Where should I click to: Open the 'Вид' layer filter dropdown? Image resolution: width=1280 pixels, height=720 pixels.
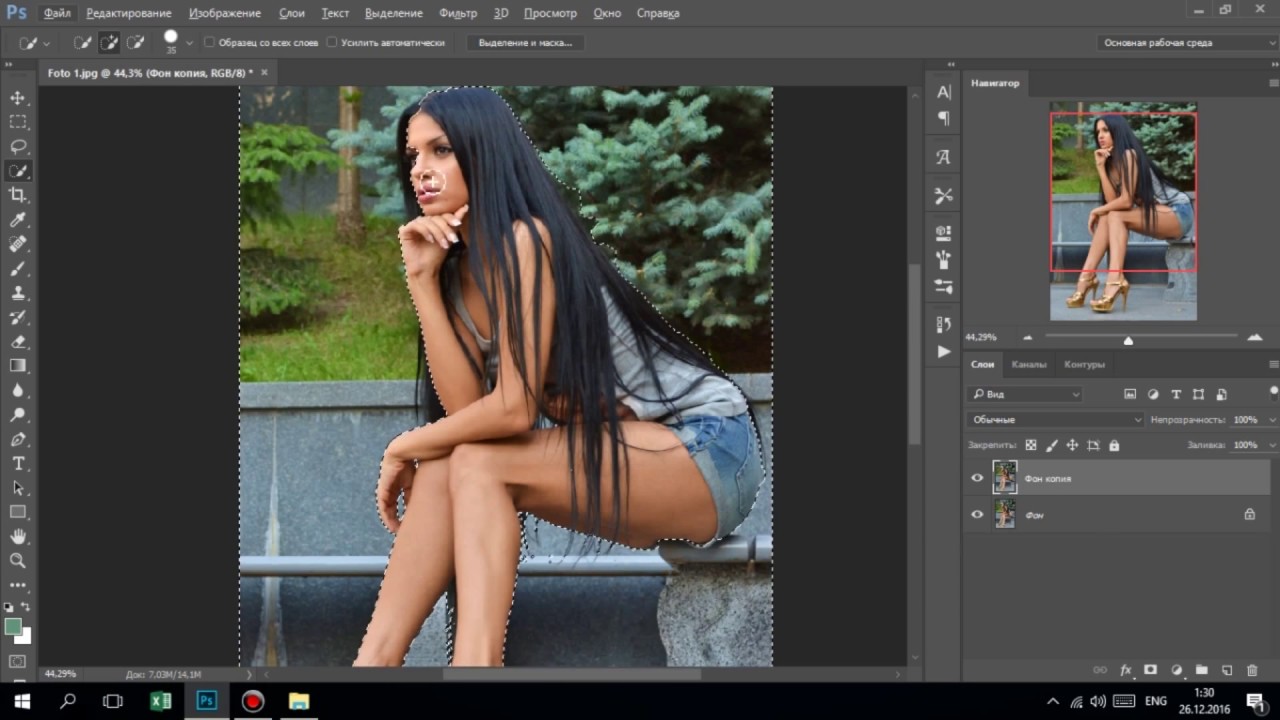(1025, 394)
